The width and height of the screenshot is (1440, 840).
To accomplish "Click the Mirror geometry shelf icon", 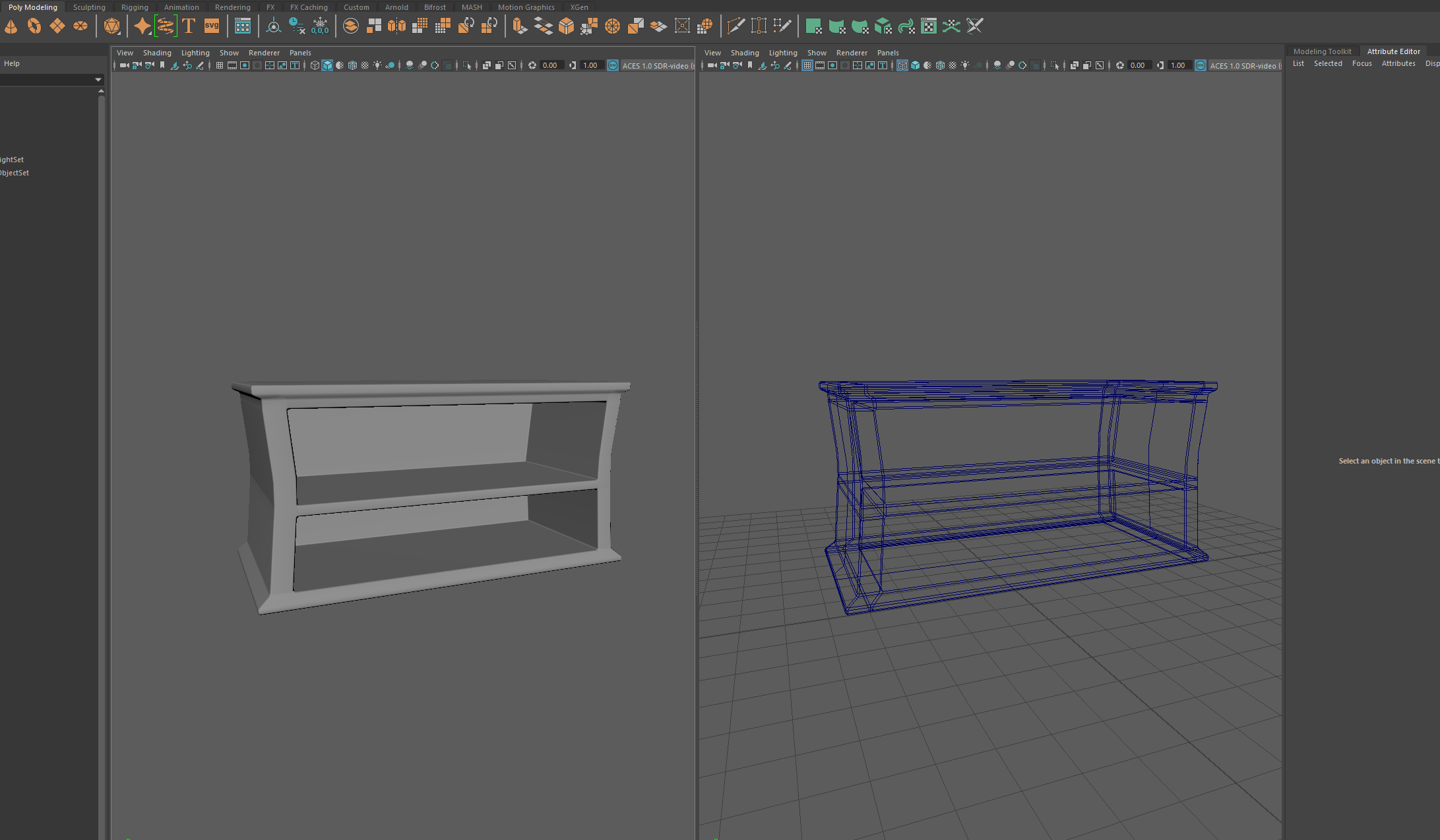I will [396, 26].
